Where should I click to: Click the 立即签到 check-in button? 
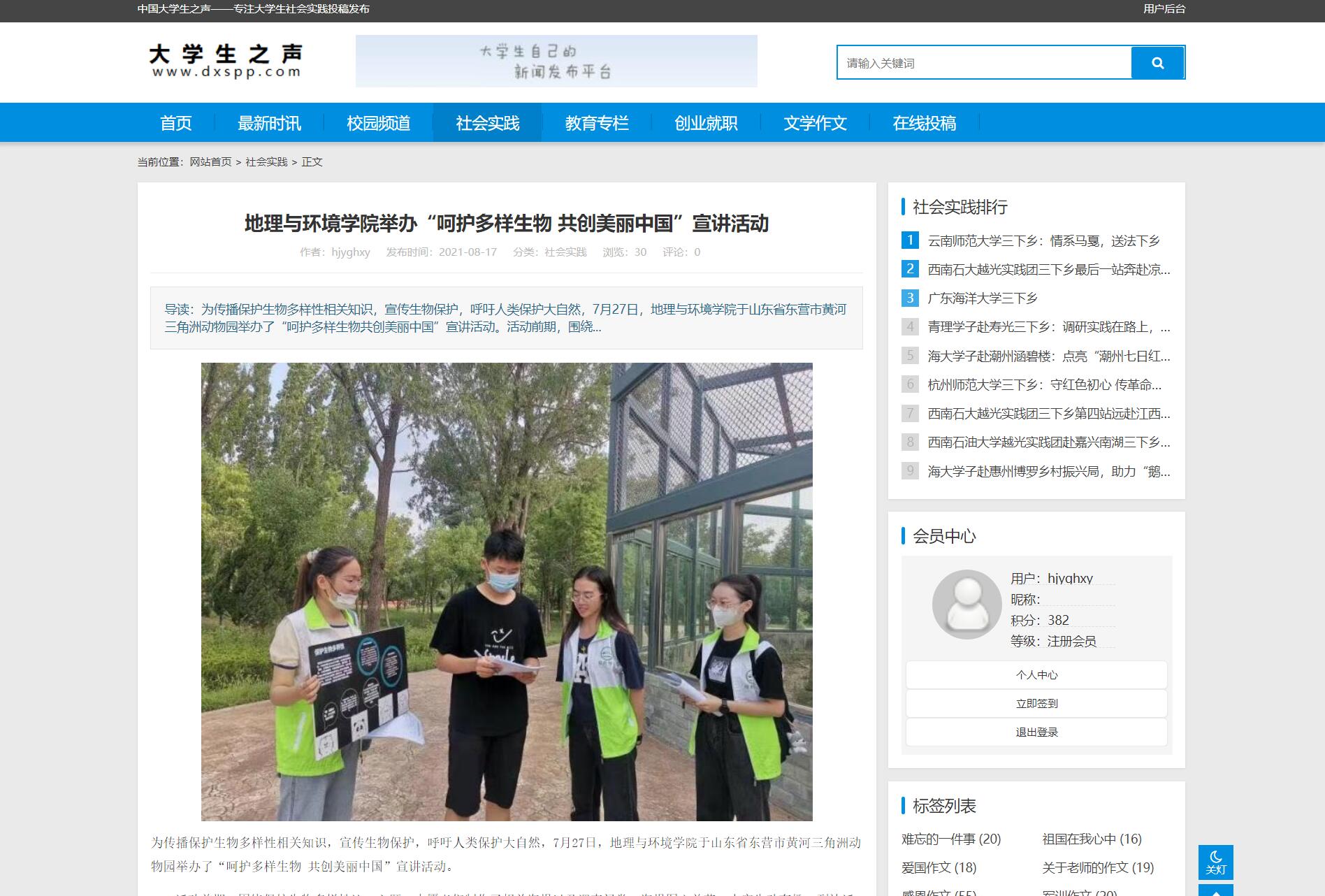pyautogui.click(x=1036, y=704)
